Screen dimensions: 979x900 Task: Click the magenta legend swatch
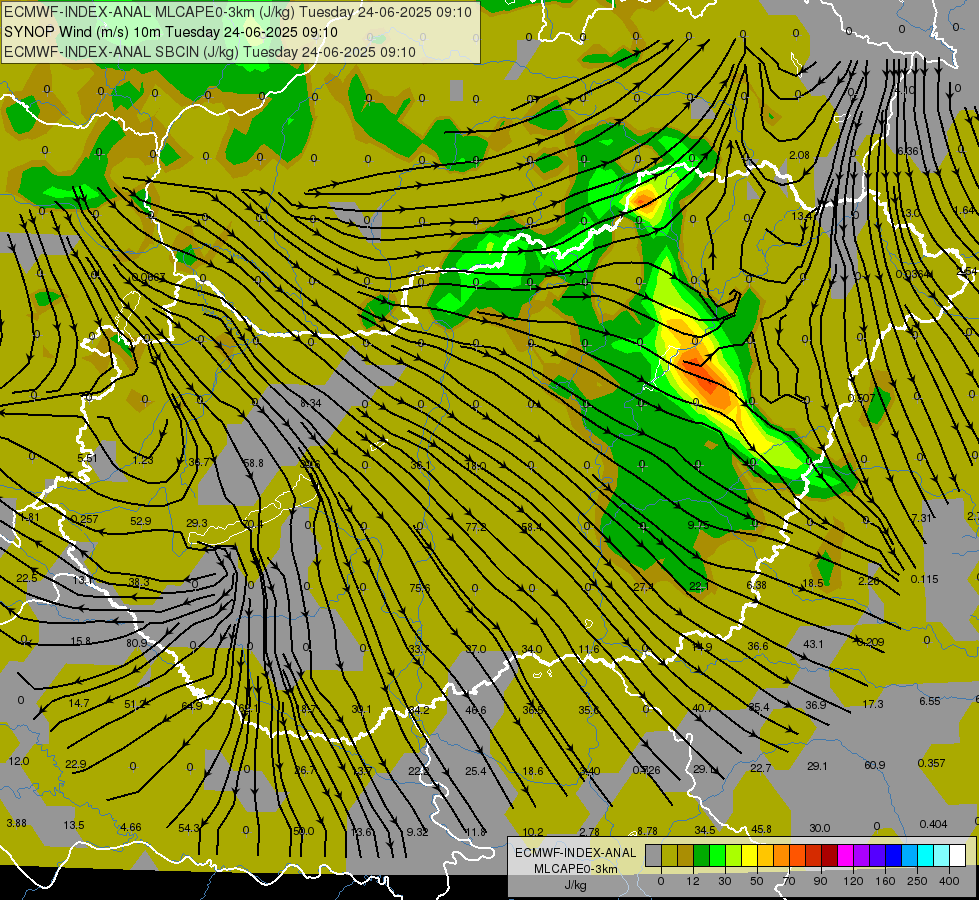point(846,856)
